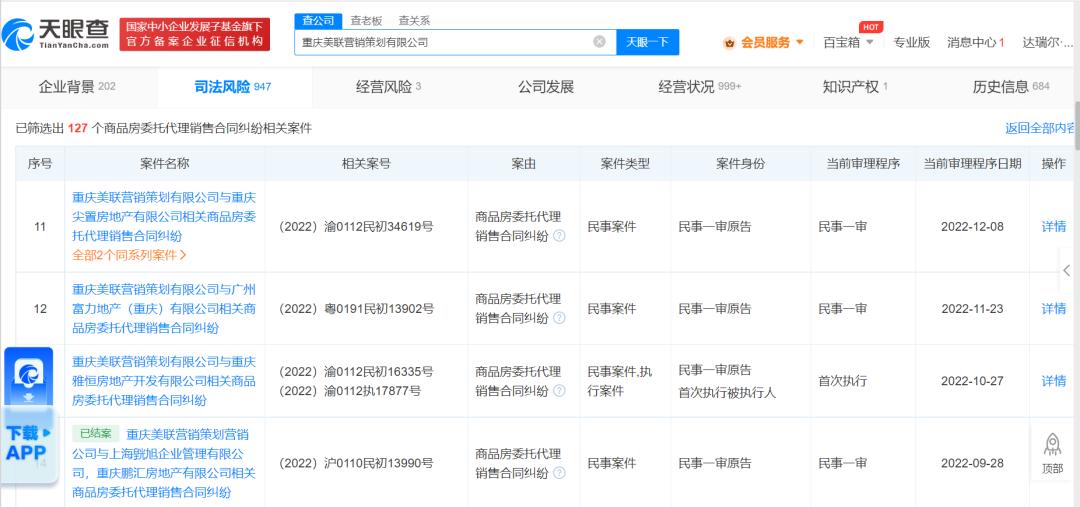Expand the 会员服务 dropdown arrow
This screenshot has height=507, width=1080.
(800, 42)
